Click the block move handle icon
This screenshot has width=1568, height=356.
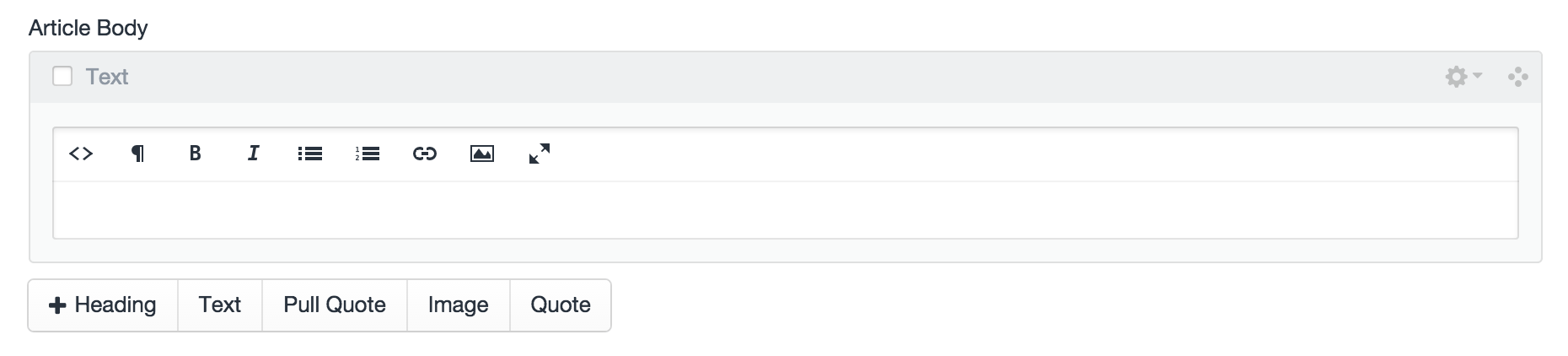pyautogui.click(x=1518, y=77)
